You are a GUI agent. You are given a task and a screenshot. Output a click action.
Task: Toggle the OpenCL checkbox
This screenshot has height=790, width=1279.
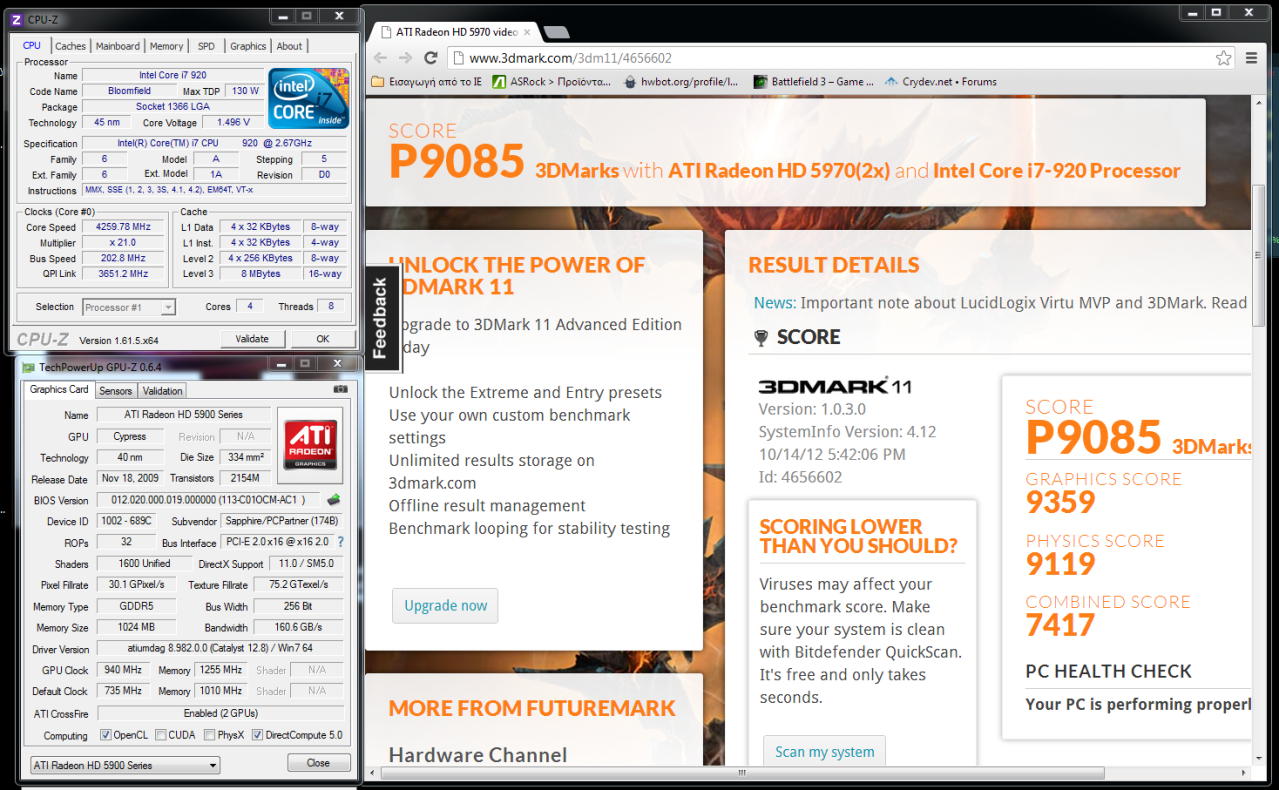pos(106,735)
